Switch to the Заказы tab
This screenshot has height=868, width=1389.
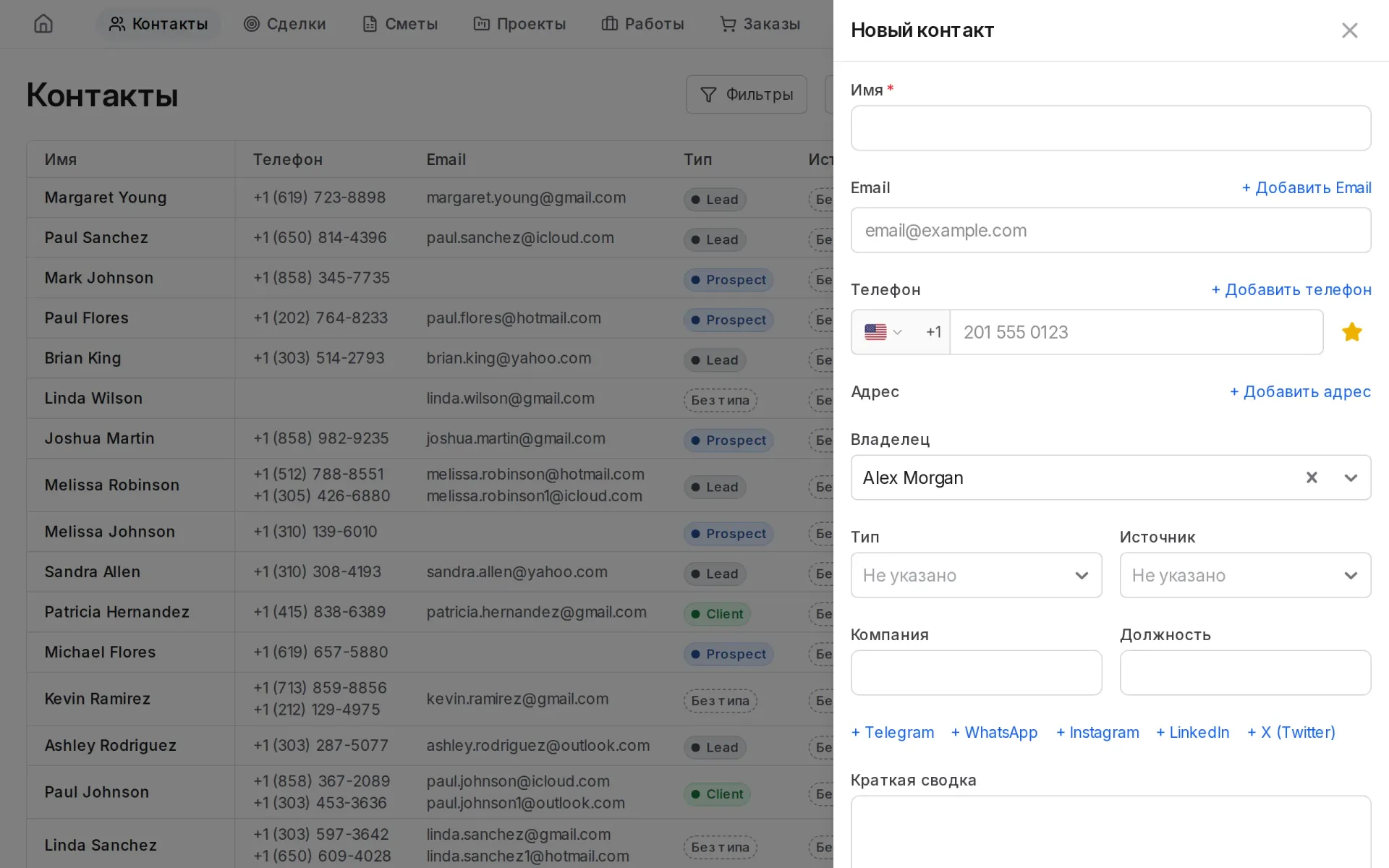(x=760, y=24)
